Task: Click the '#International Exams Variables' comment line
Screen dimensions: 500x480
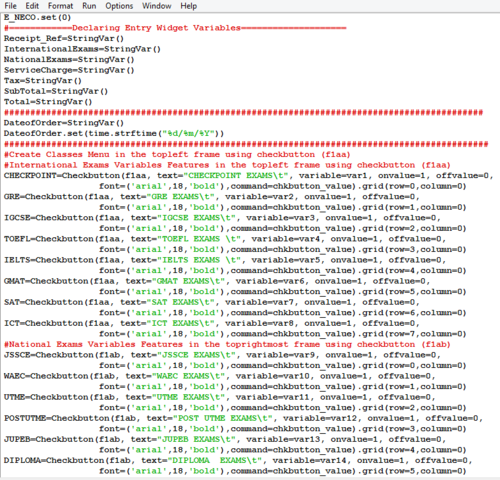Action: pos(227,165)
